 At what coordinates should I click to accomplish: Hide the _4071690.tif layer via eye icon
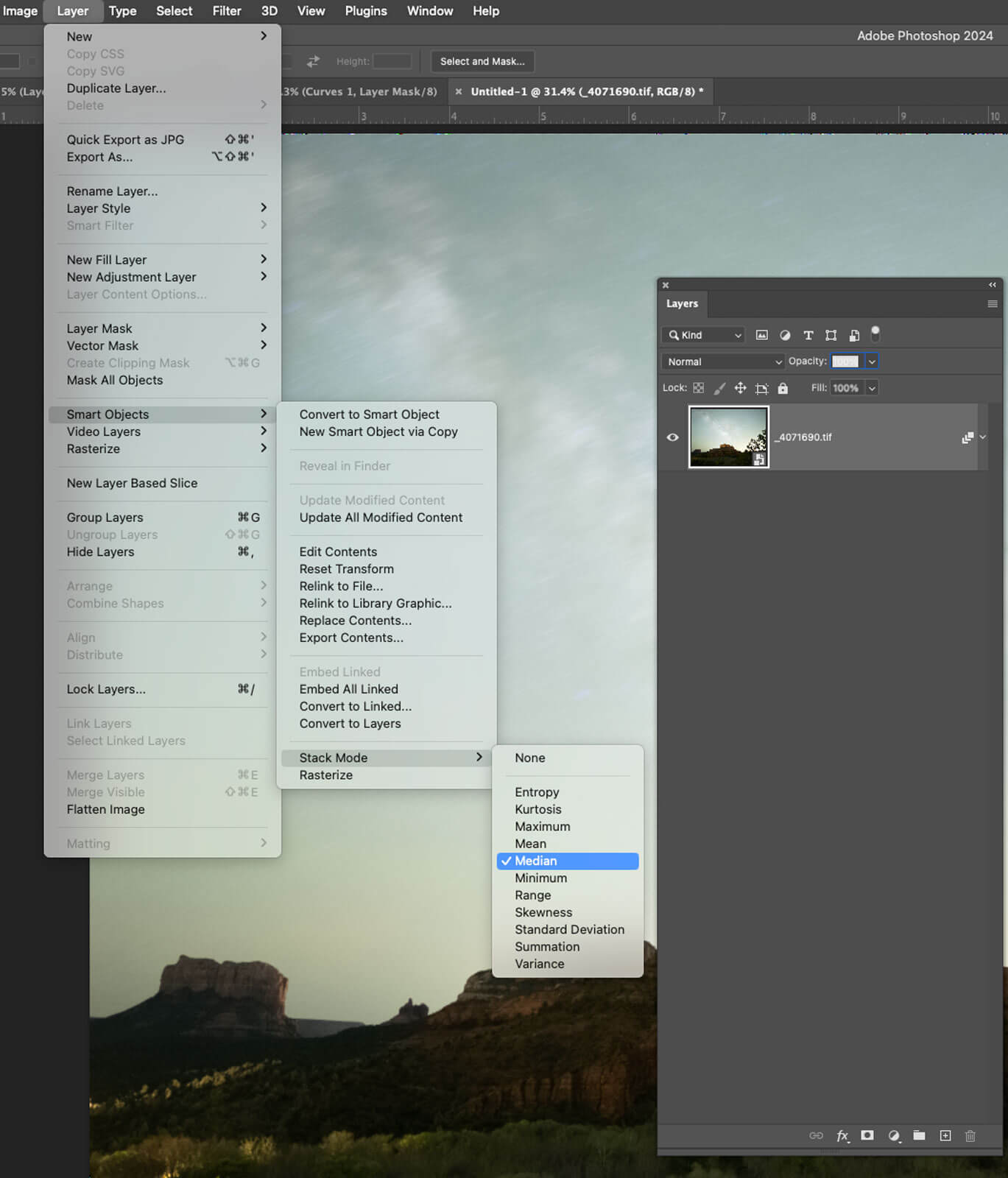tap(672, 437)
